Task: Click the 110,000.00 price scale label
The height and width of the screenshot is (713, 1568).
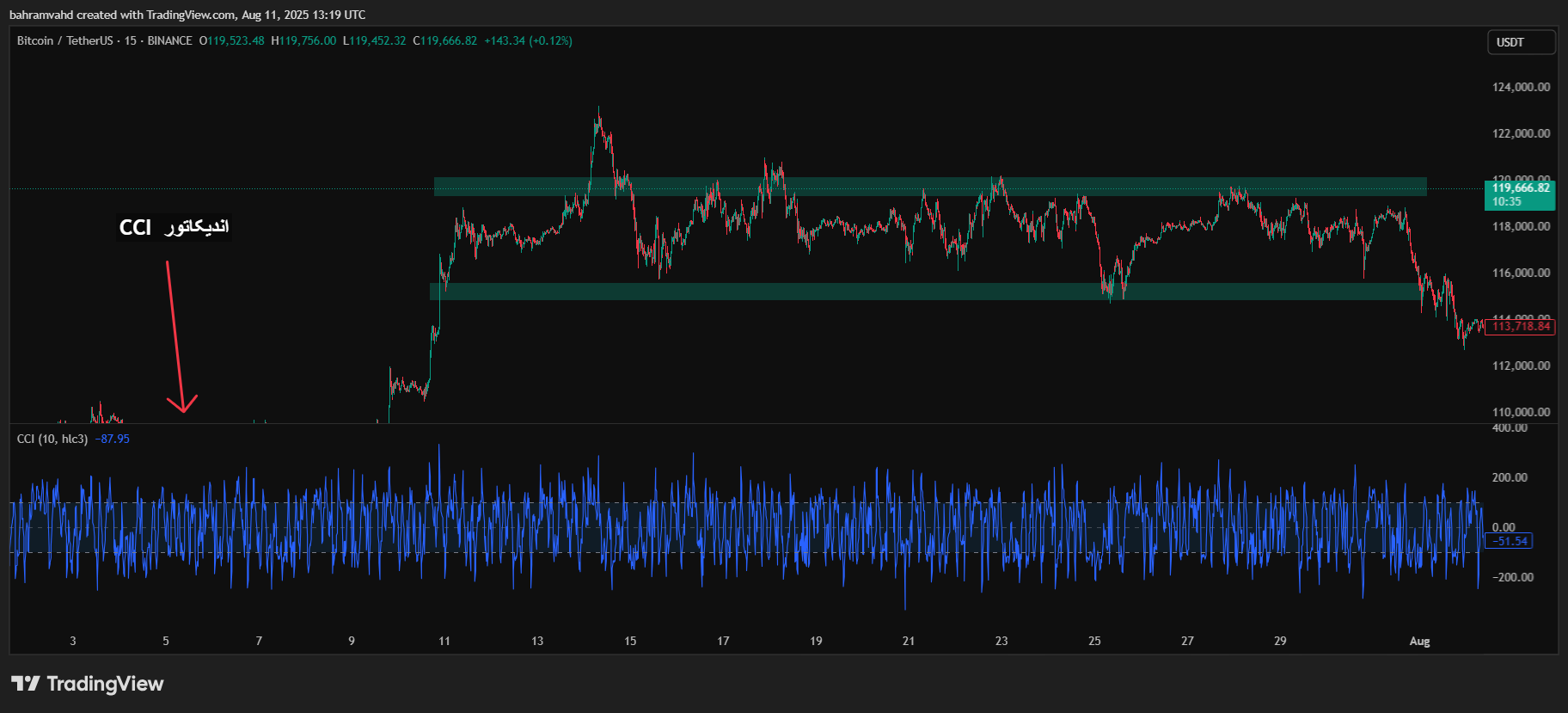Action: [1521, 412]
